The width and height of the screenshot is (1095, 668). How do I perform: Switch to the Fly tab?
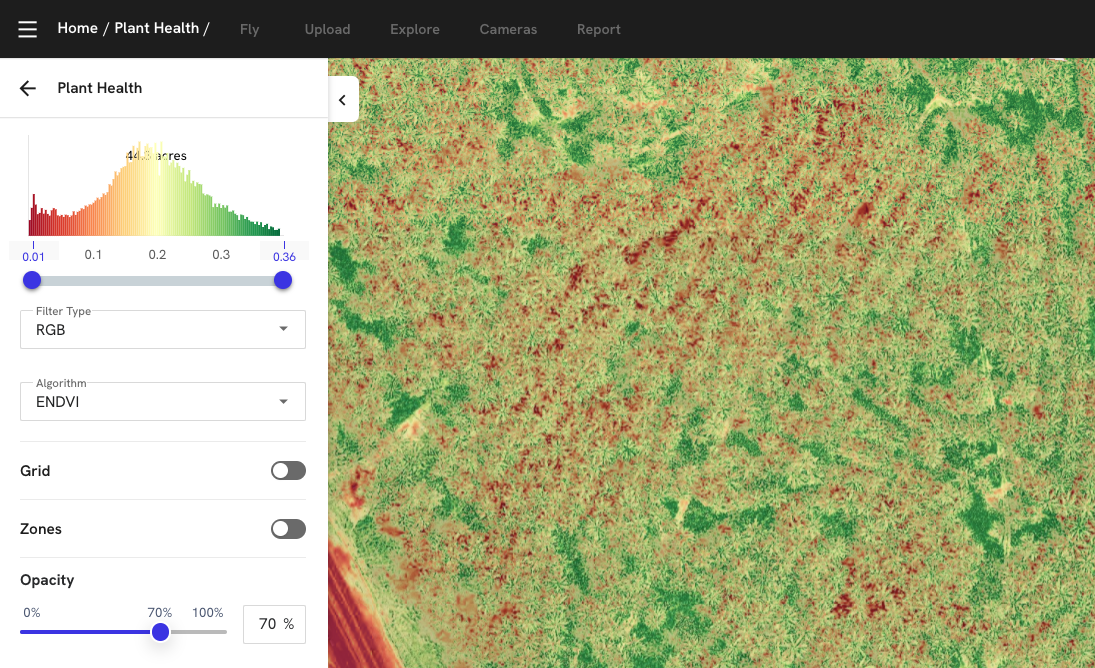pos(249,29)
